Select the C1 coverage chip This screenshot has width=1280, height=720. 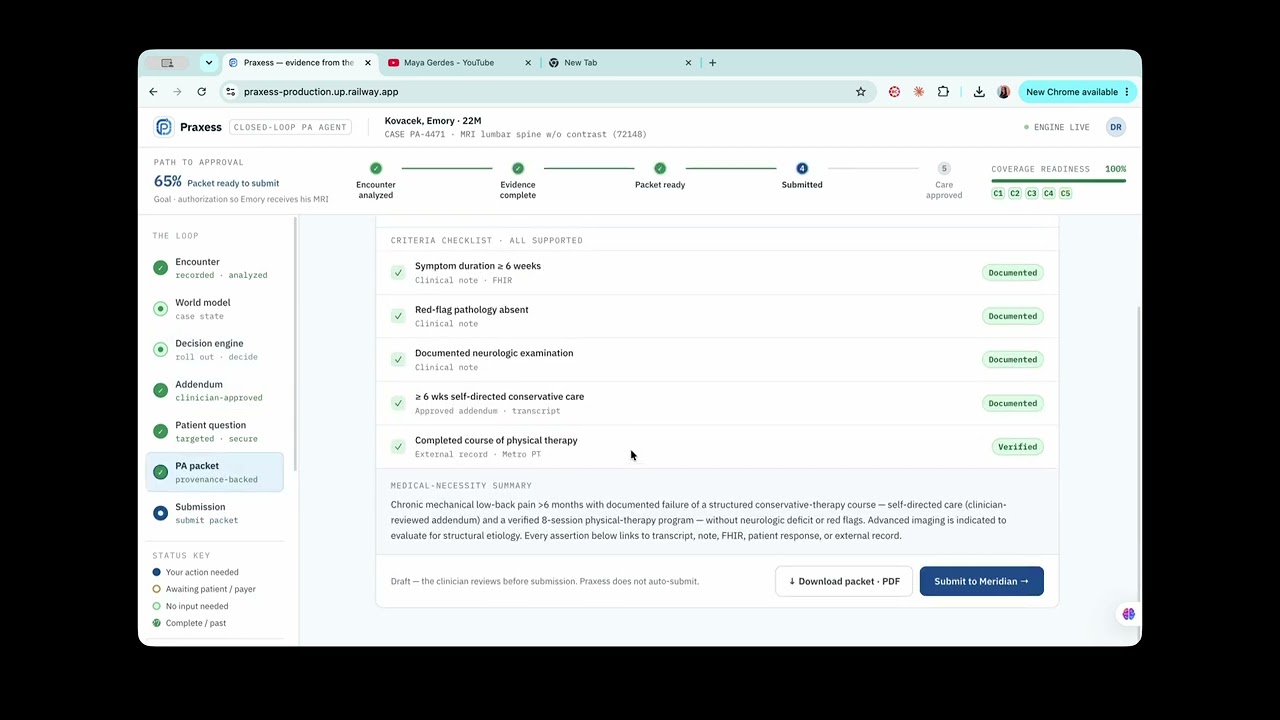[998, 193]
